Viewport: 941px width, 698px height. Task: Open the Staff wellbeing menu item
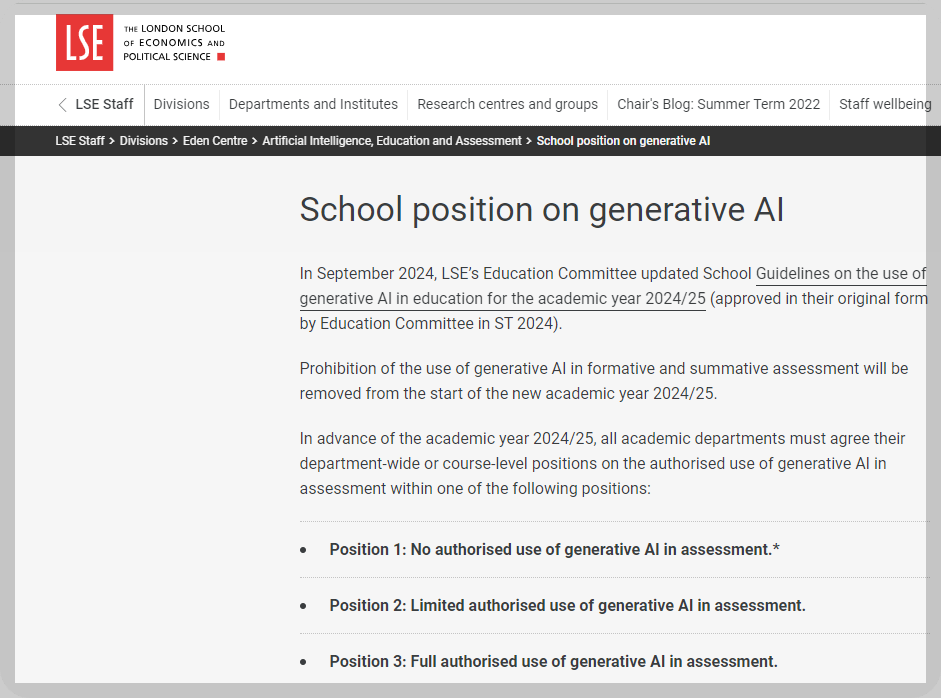(885, 104)
